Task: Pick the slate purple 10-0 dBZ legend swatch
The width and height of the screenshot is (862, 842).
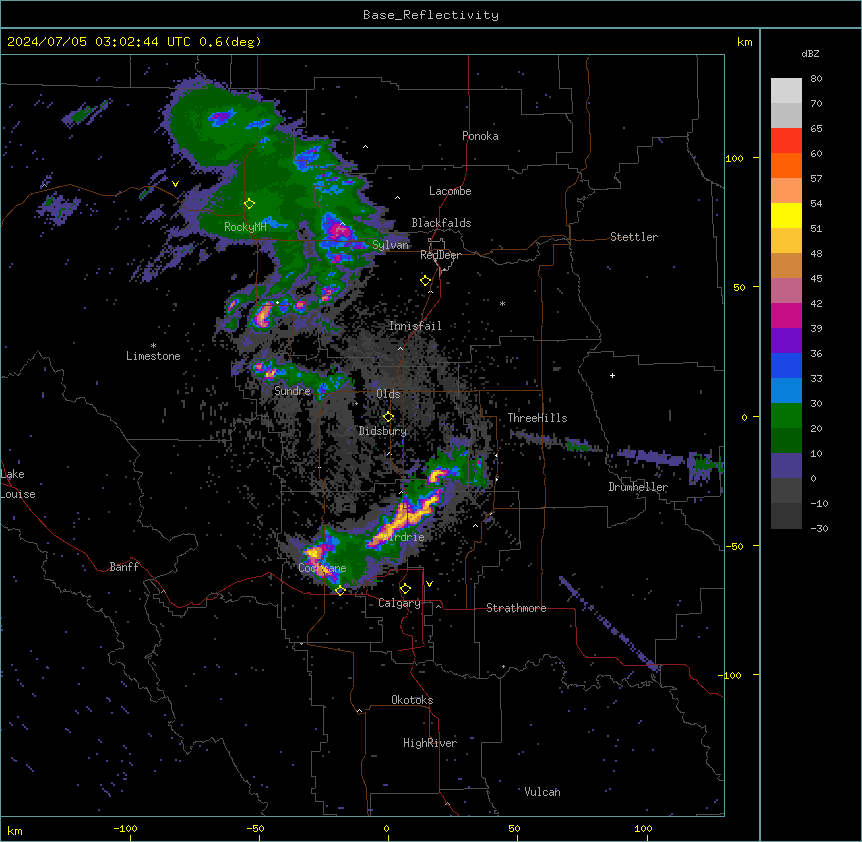Action: (786, 466)
